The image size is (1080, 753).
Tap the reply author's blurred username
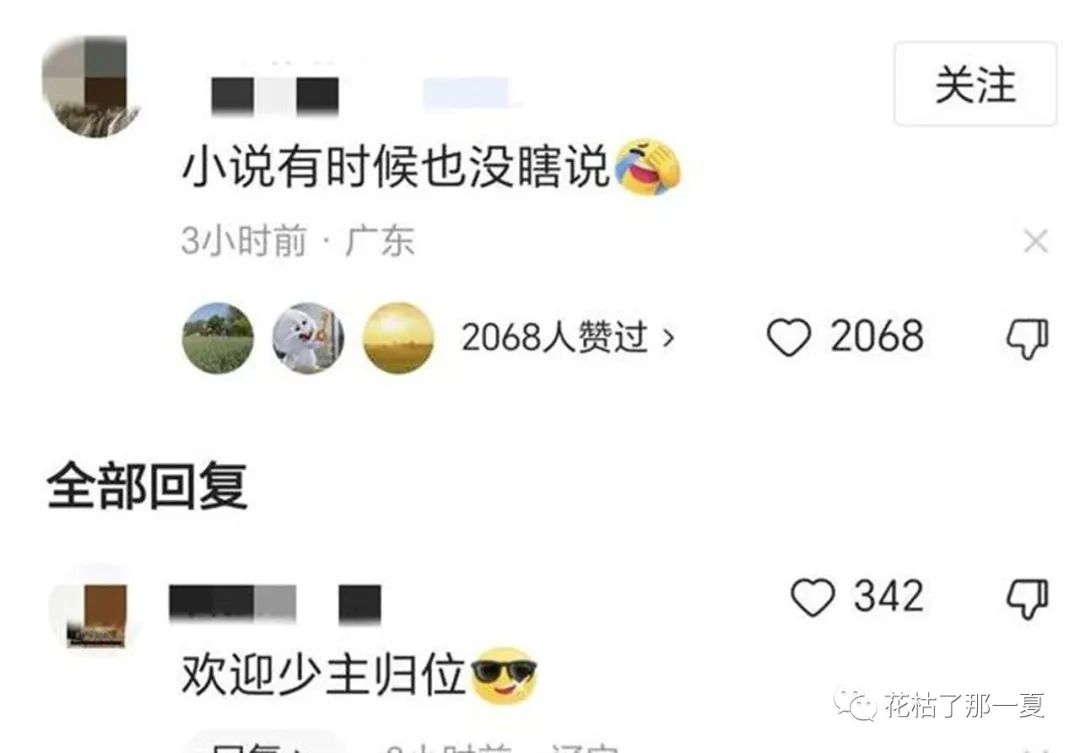tap(275, 604)
